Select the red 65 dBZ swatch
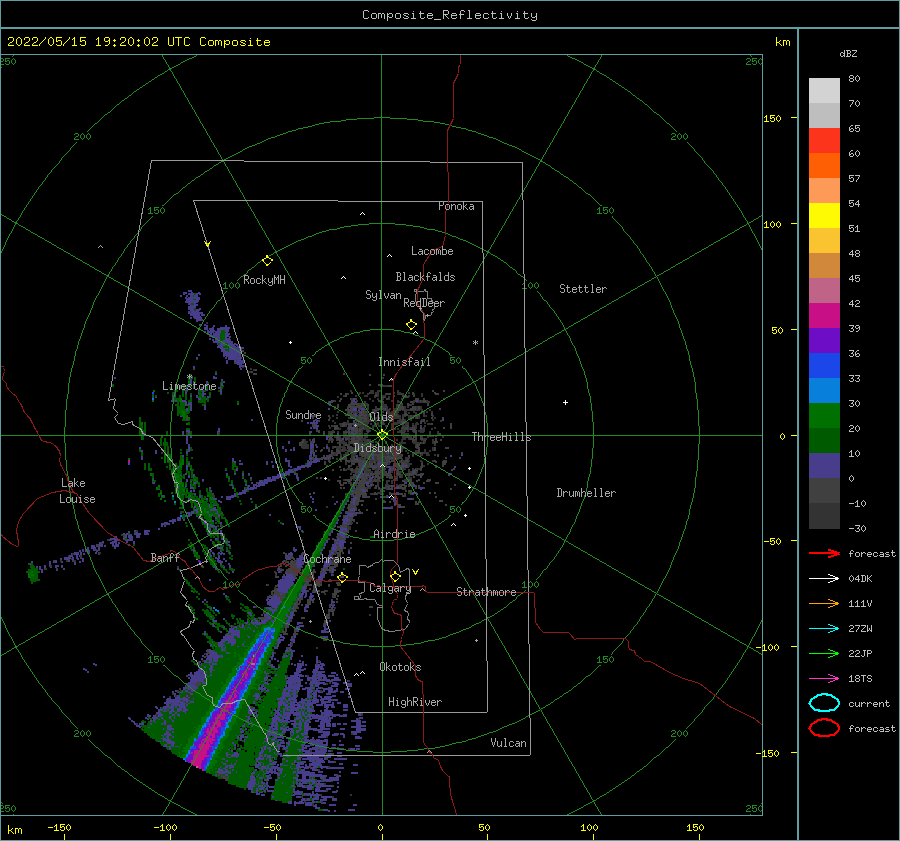Screen dimensions: 900x841 coord(824,141)
